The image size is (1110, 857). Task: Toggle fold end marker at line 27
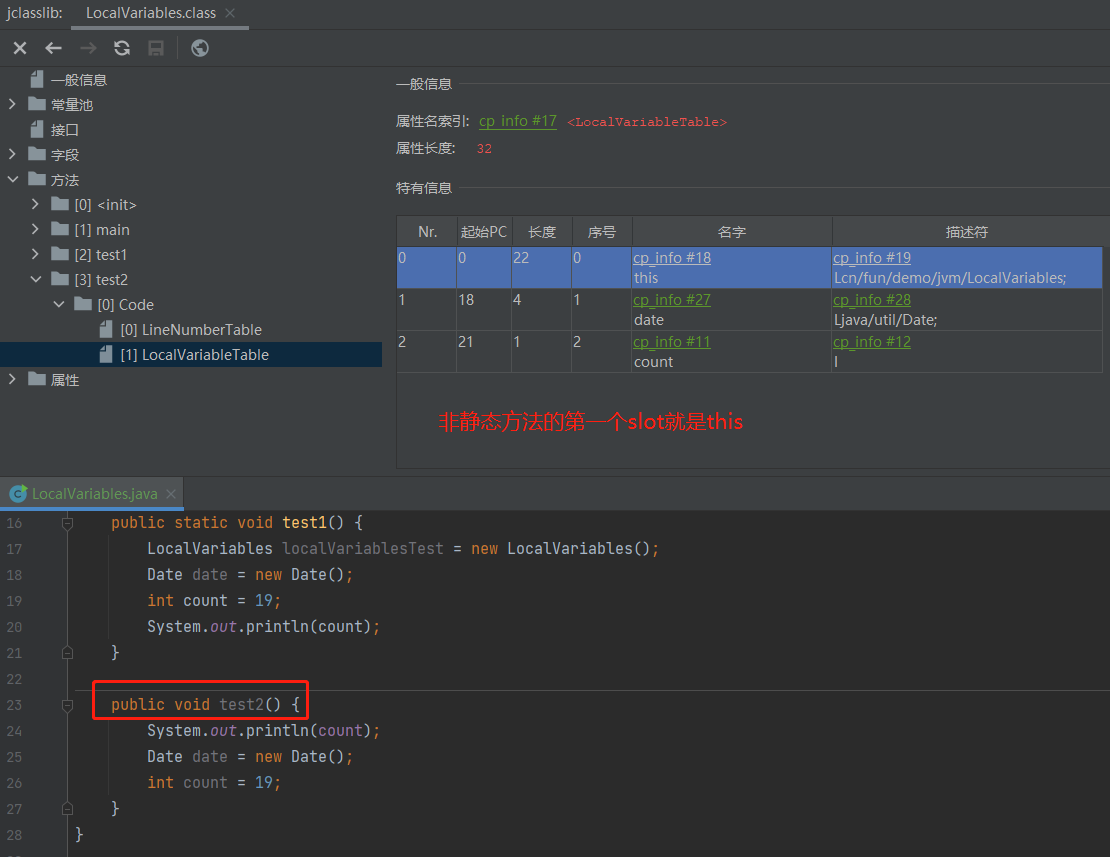click(67, 808)
